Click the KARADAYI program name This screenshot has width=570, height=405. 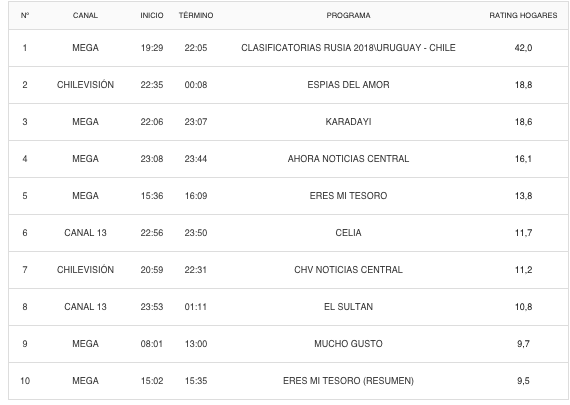click(348, 122)
